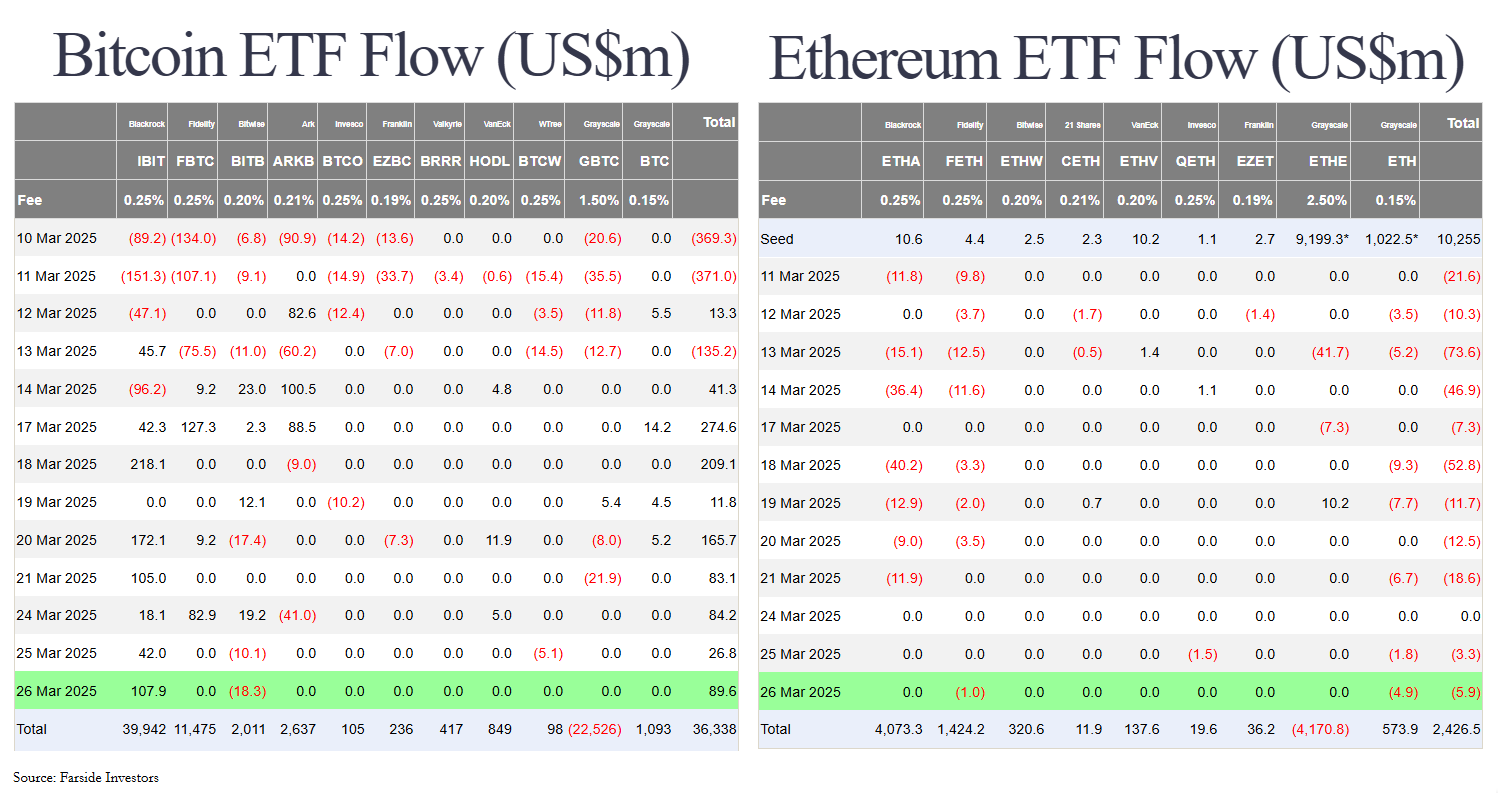Click the ETHA total value 4,073.3
Screen dimensions: 1498x793
(899, 730)
